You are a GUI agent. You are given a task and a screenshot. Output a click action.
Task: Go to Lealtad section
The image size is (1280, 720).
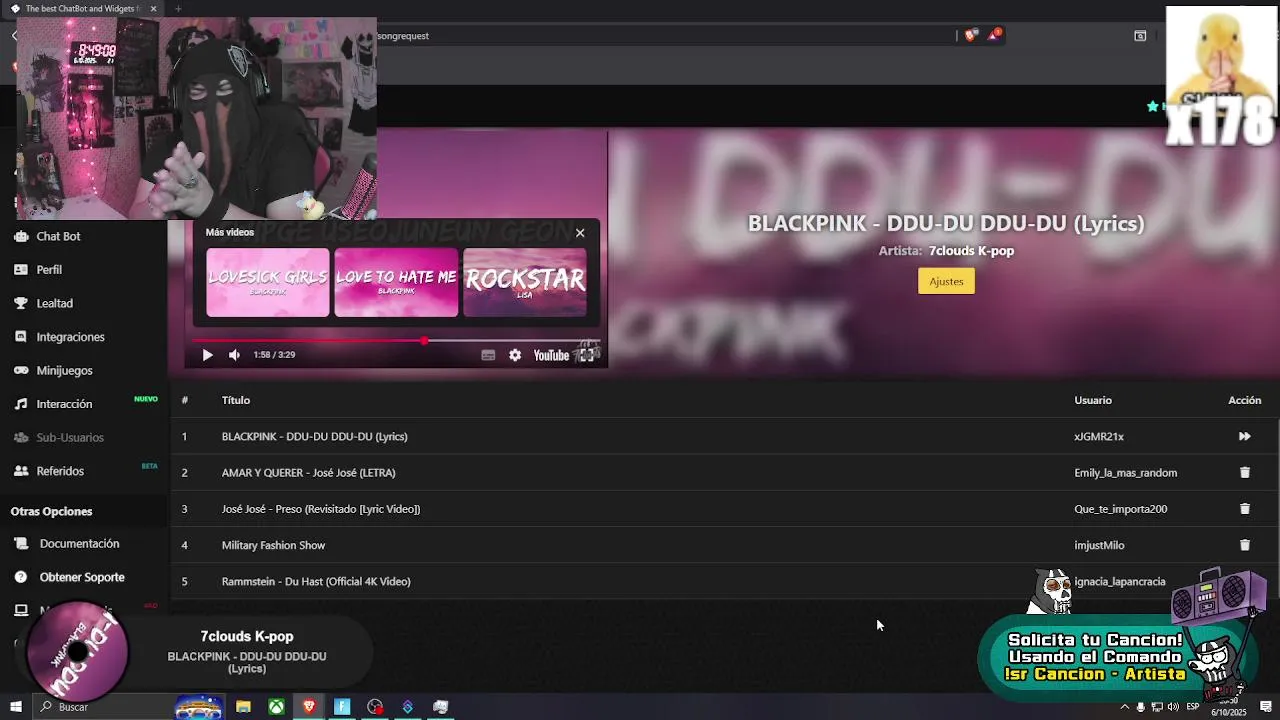(54, 303)
